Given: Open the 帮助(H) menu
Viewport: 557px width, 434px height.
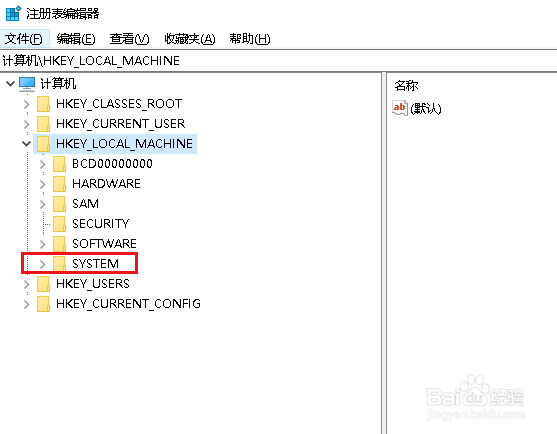Looking at the screenshot, I should click(249, 38).
